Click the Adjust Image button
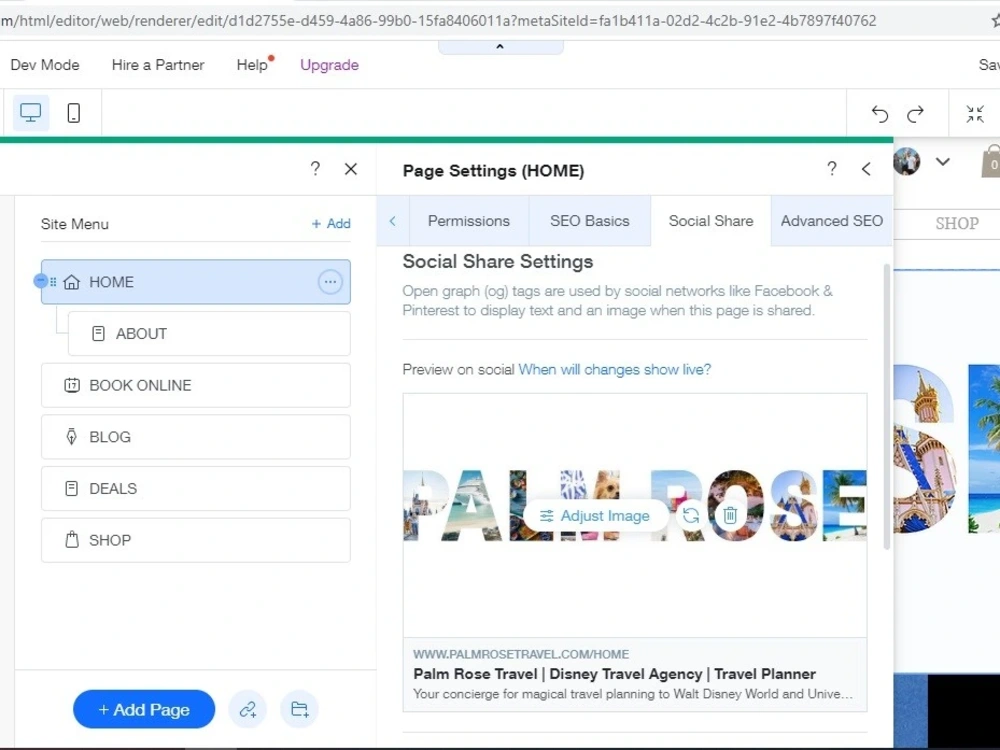The height and width of the screenshot is (750, 1000). point(595,515)
